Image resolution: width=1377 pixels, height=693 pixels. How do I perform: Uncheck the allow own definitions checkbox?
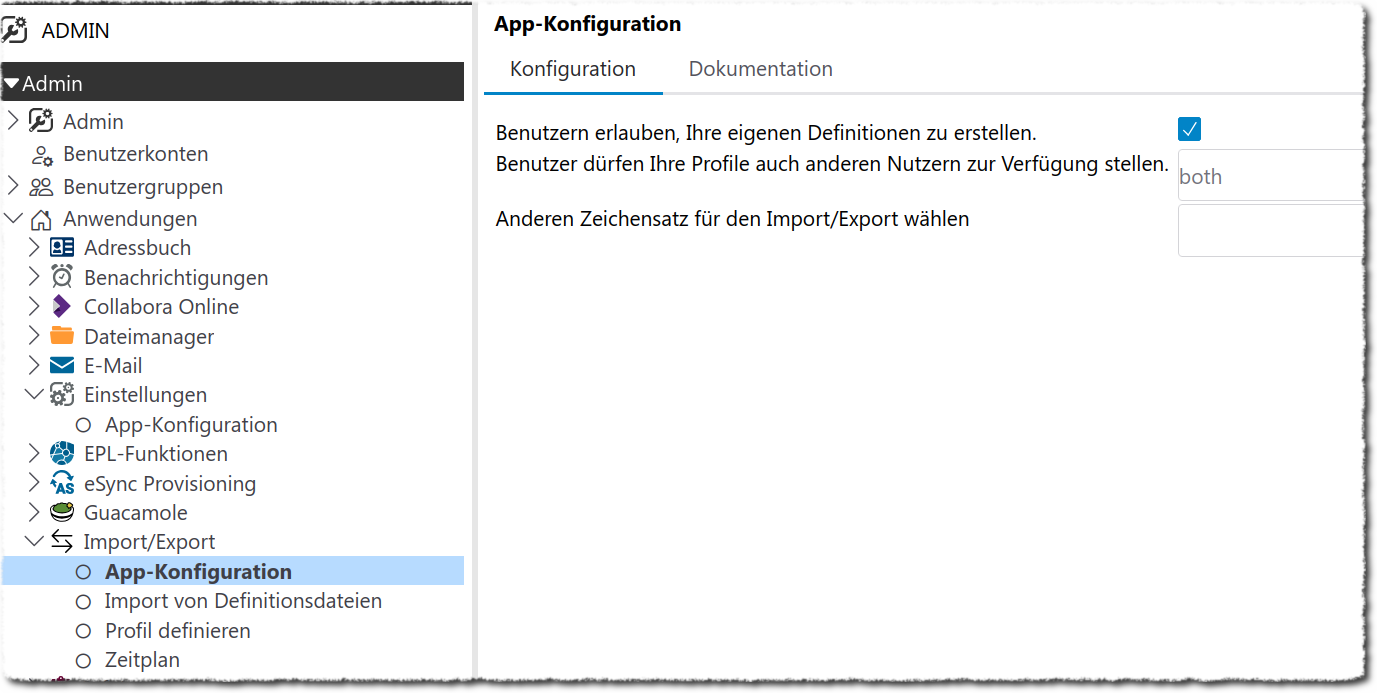1189,129
